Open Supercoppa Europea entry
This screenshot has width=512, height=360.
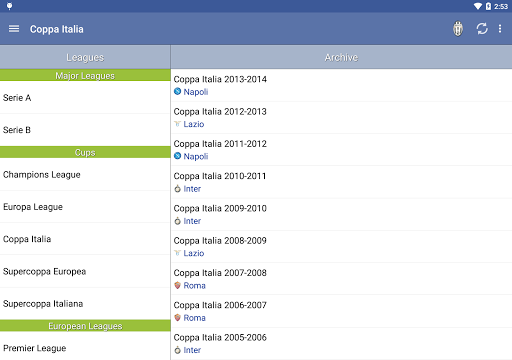pyautogui.click(x=85, y=271)
